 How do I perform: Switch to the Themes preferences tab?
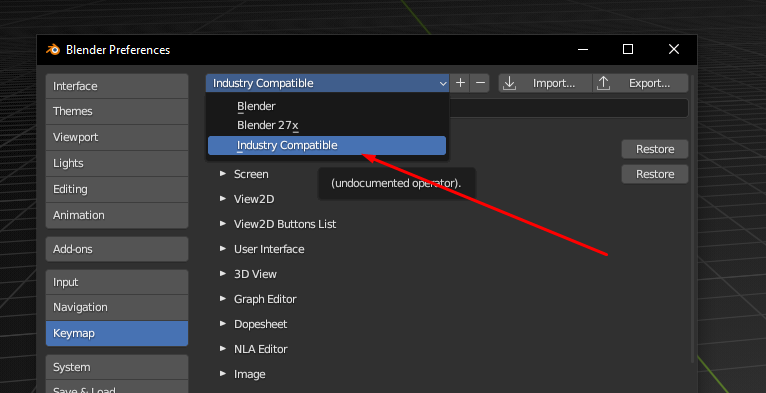[x=117, y=111]
